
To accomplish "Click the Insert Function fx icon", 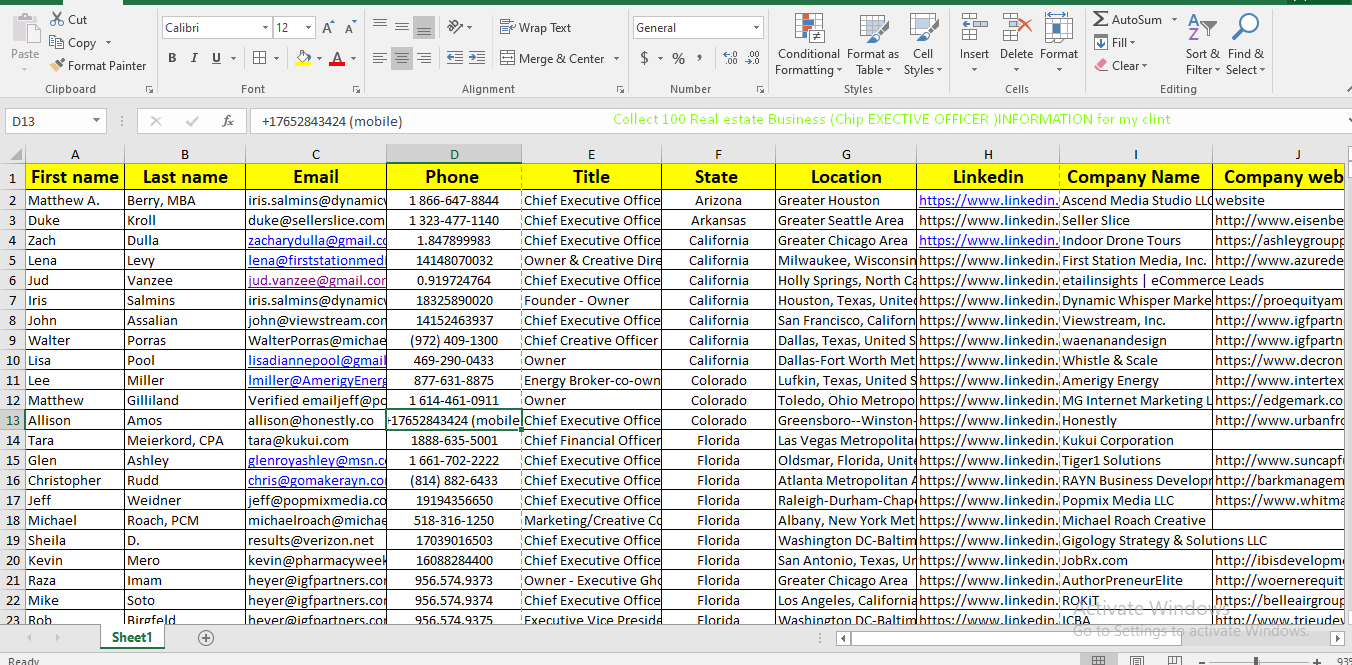I will (x=228, y=121).
